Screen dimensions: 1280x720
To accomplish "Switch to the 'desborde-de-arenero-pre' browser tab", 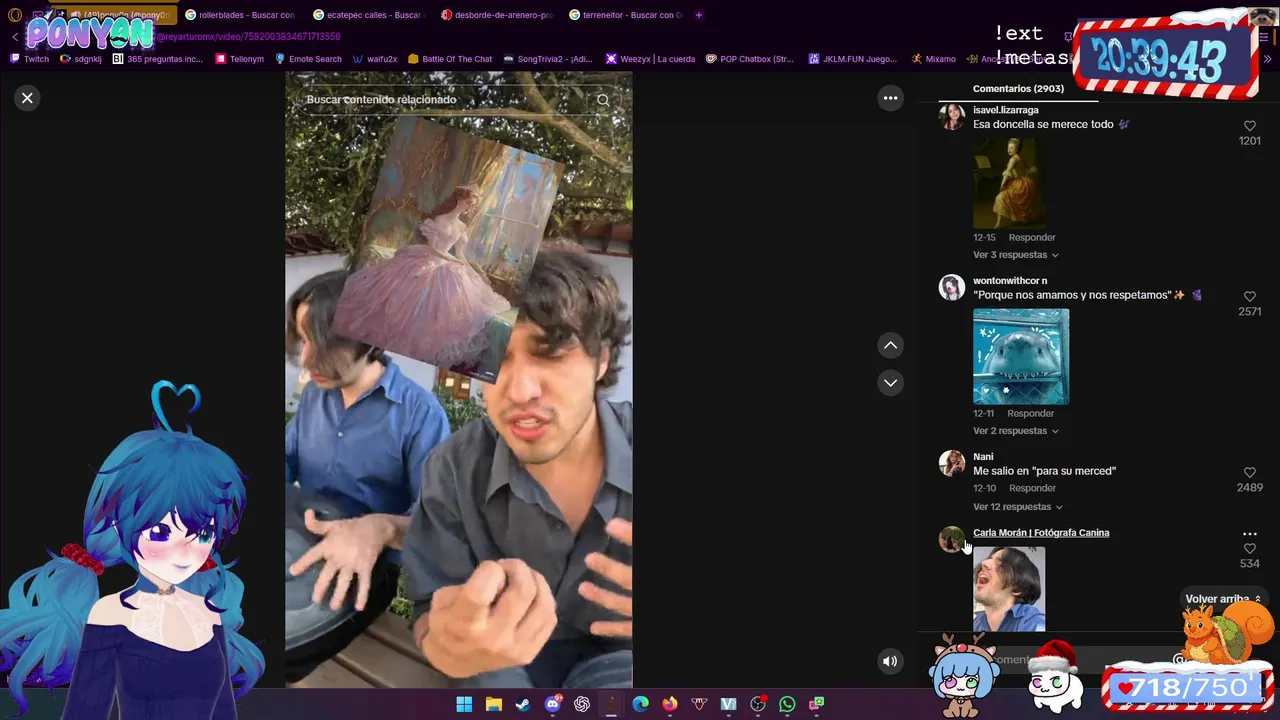I will 496,15.
